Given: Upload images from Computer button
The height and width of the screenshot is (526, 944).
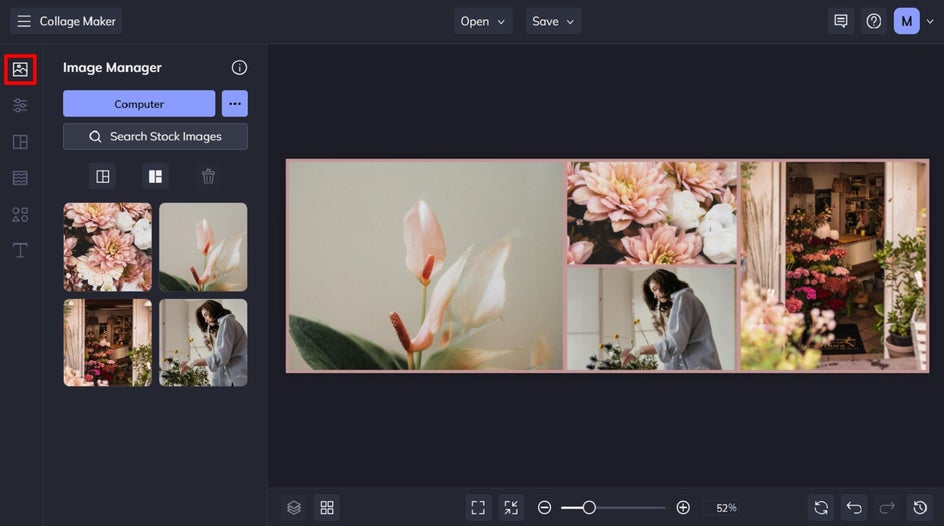Looking at the screenshot, I should [139, 104].
